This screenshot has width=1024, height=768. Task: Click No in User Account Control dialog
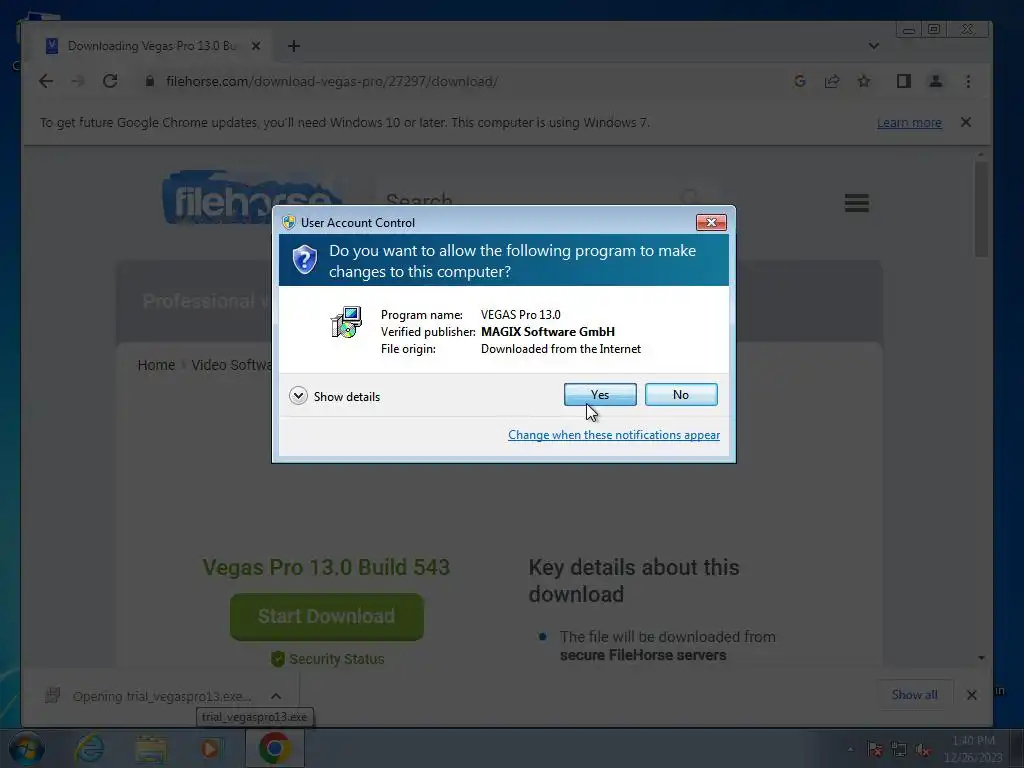click(x=680, y=394)
